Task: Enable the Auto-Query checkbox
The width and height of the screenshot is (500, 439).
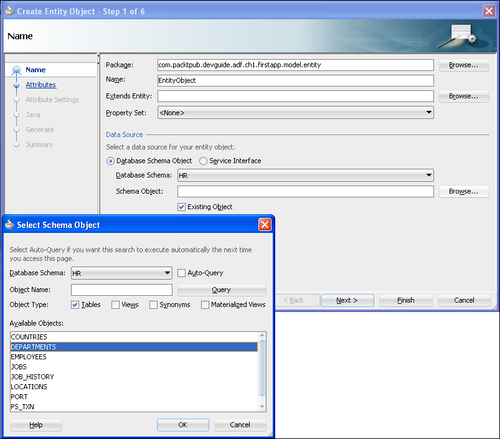Action: tap(181, 273)
